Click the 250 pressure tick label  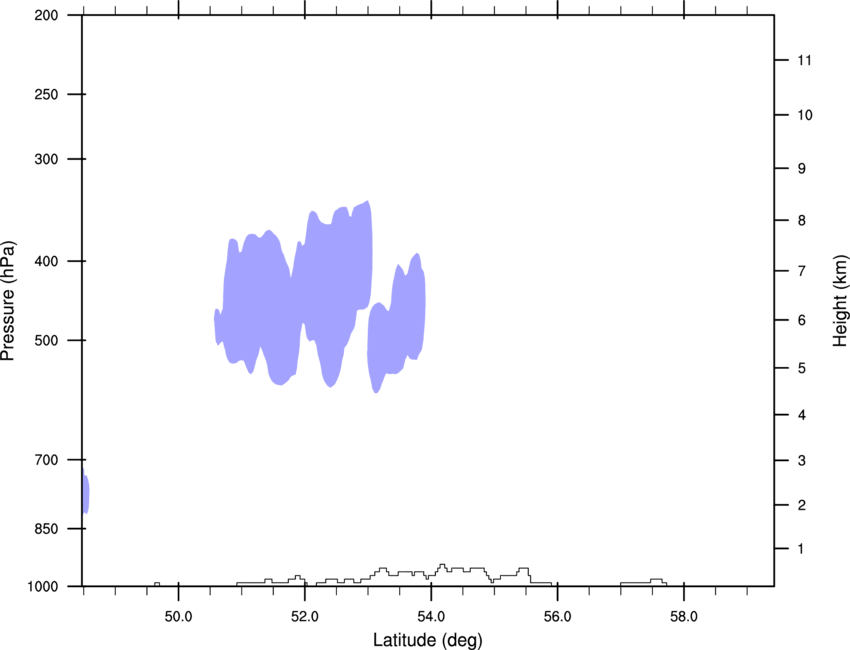(x=46, y=94)
